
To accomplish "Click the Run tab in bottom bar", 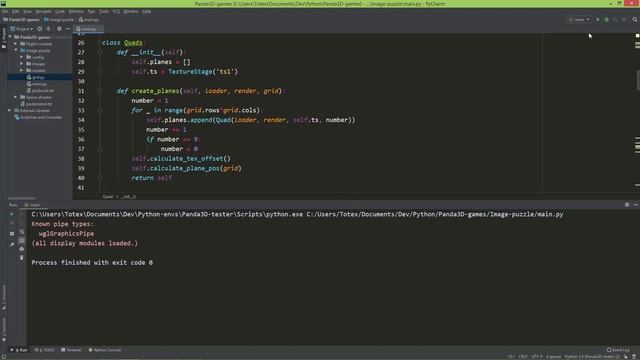I will click(19, 350).
